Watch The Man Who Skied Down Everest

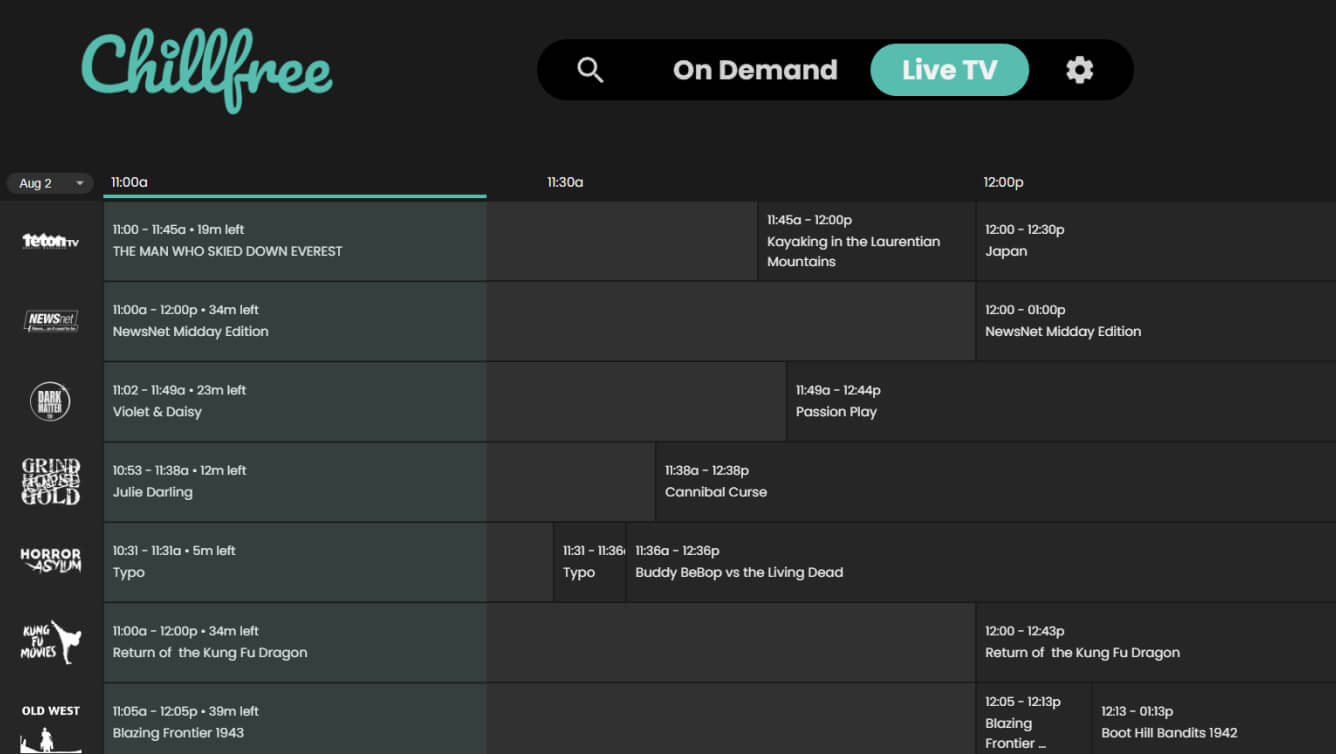[294, 241]
